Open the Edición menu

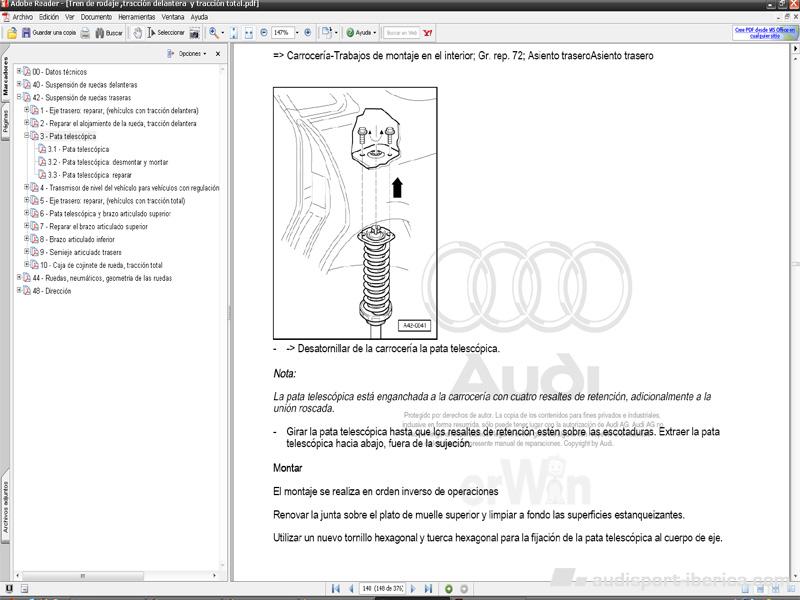tap(49, 17)
